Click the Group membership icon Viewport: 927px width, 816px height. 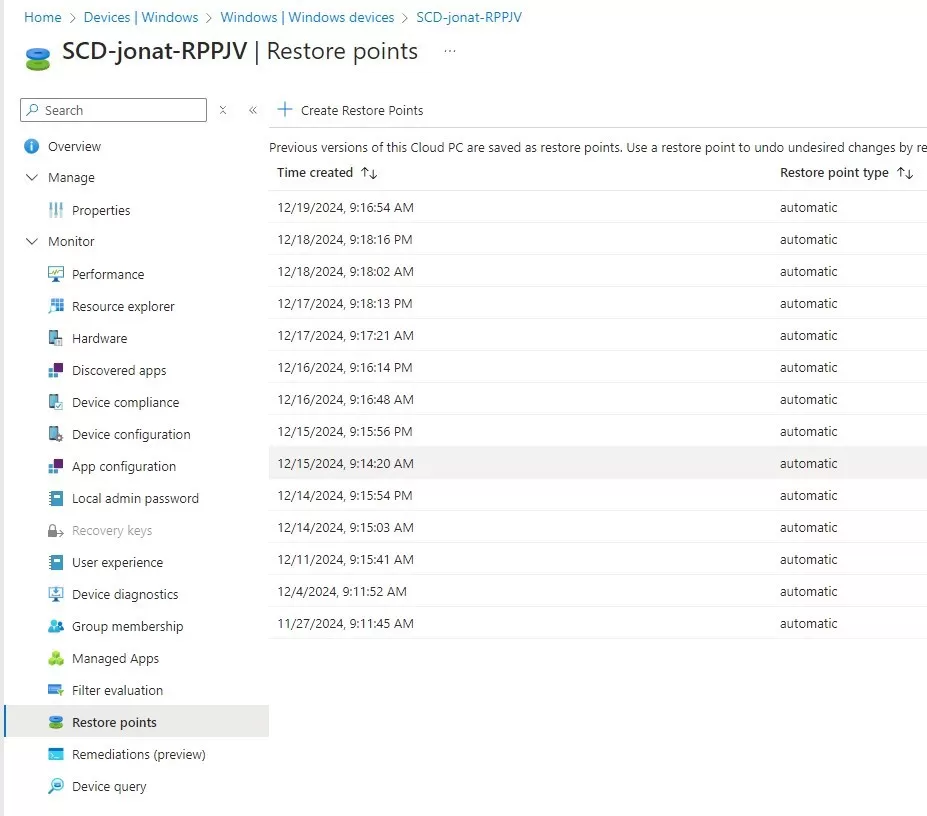(x=55, y=626)
